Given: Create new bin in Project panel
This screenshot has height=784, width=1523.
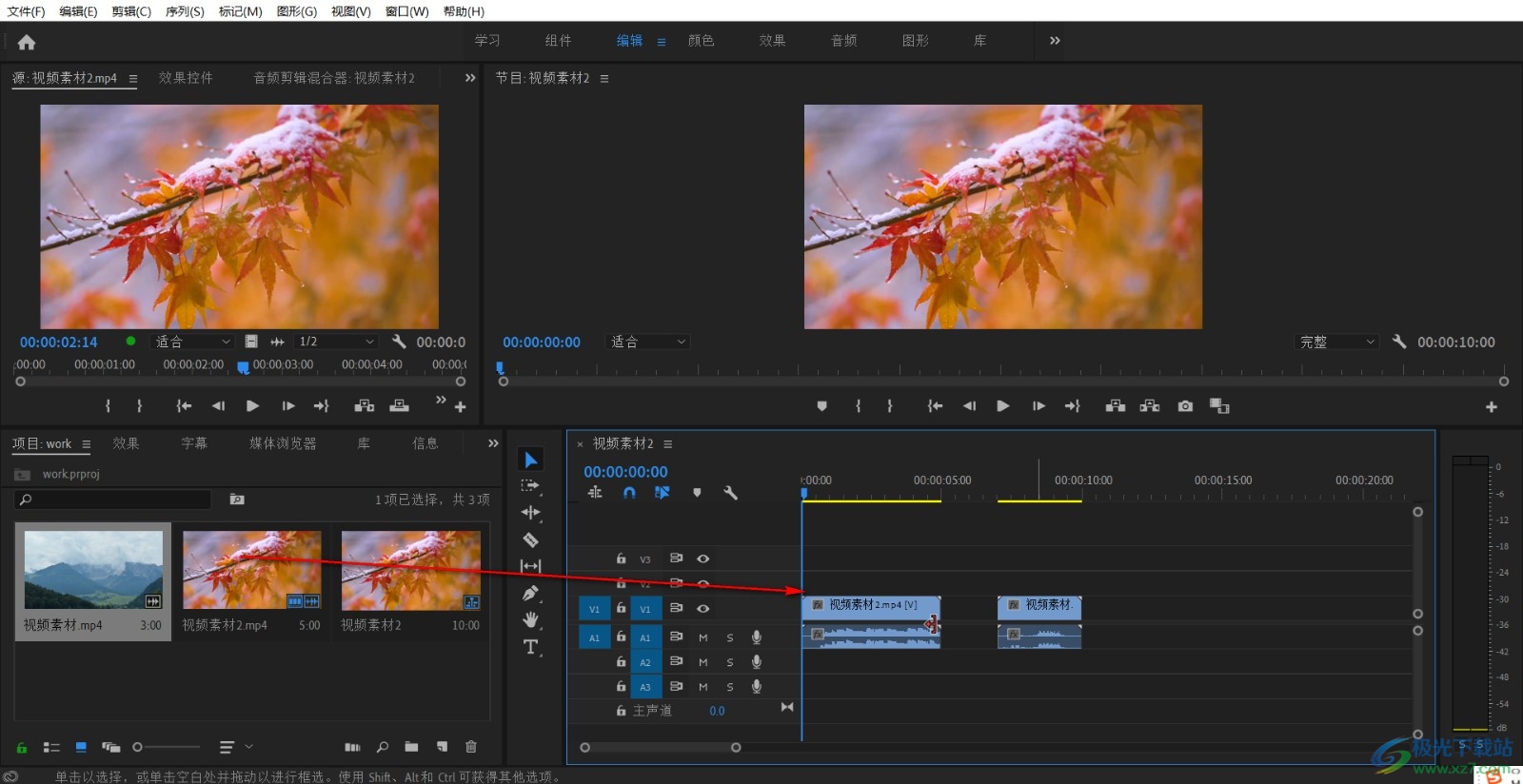Looking at the screenshot, I should pos(411,747).
